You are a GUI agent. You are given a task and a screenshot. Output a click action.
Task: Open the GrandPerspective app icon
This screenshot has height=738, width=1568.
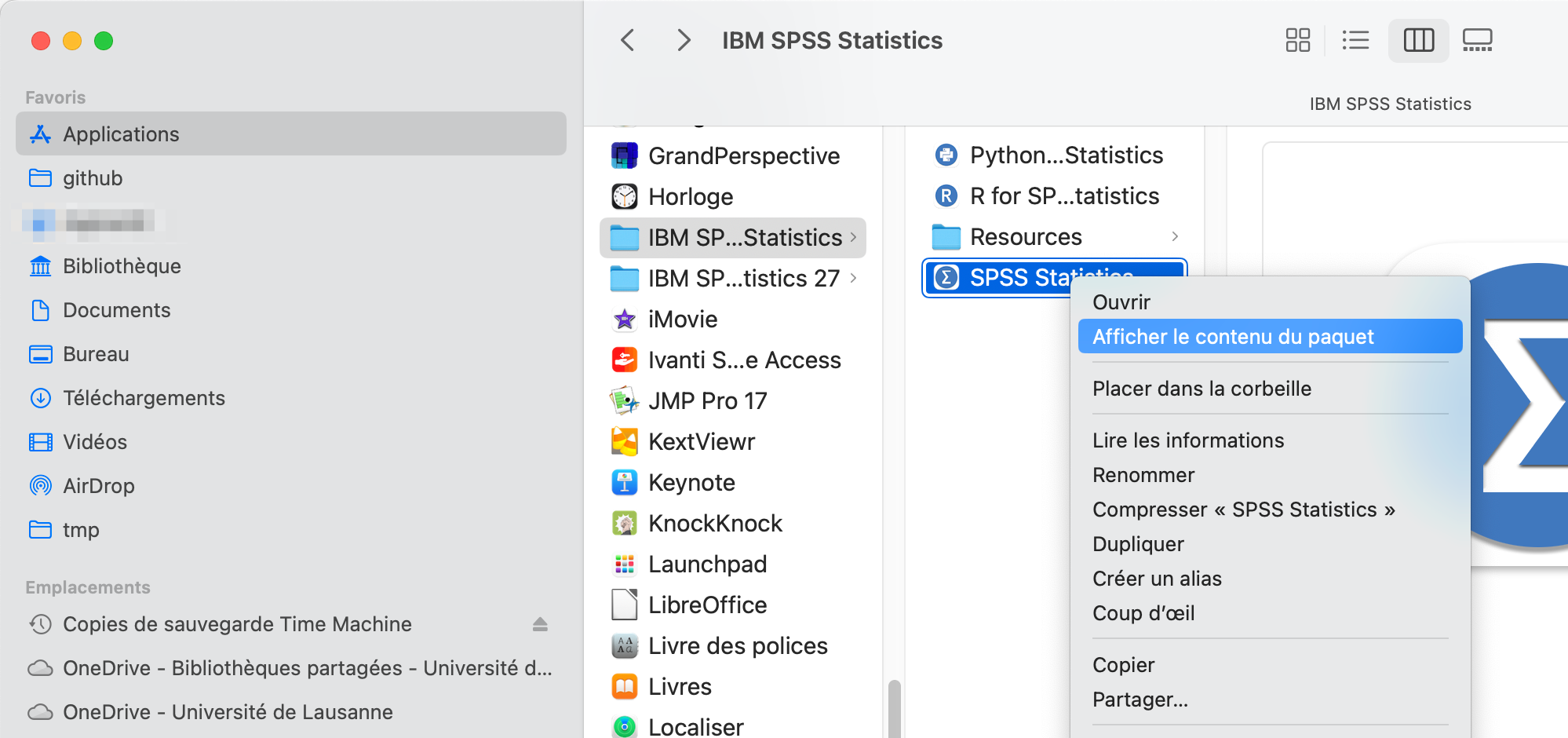(625, 155)
